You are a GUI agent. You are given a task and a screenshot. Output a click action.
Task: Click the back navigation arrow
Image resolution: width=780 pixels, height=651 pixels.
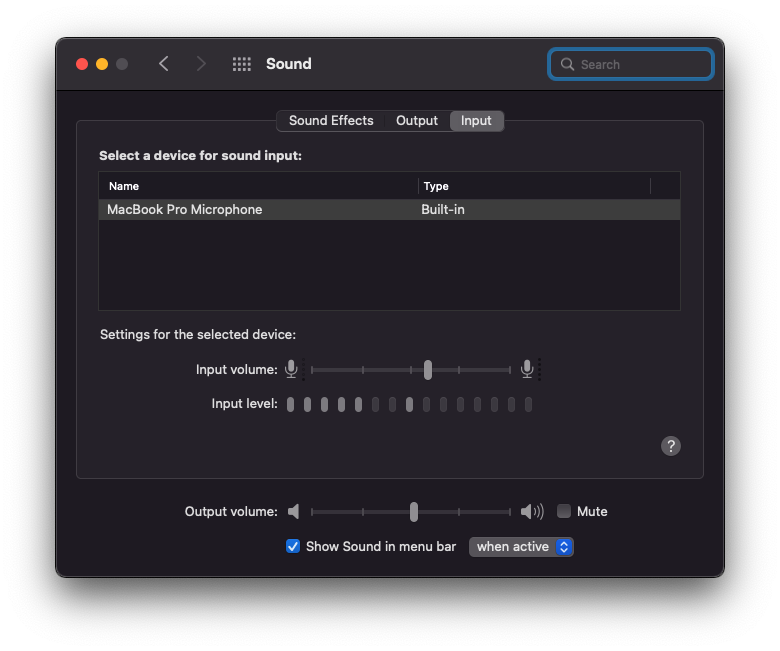(164, 64)
